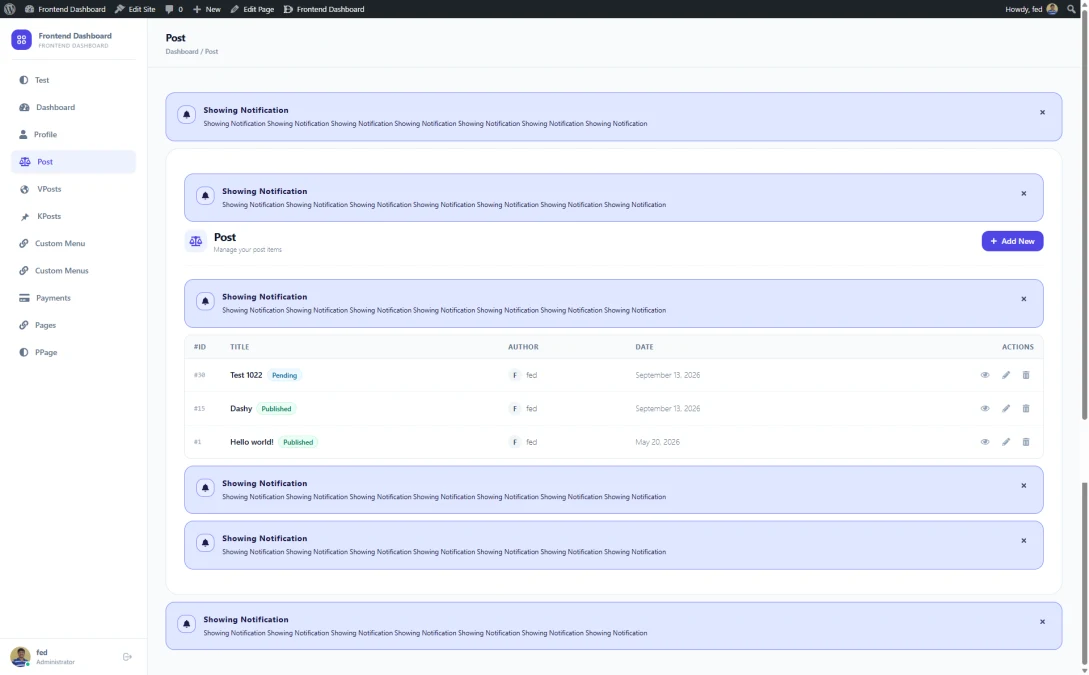Click the Profile user icon in sidebar
This screenshot has height=675, width=1089.
click(x=23, y=134)
